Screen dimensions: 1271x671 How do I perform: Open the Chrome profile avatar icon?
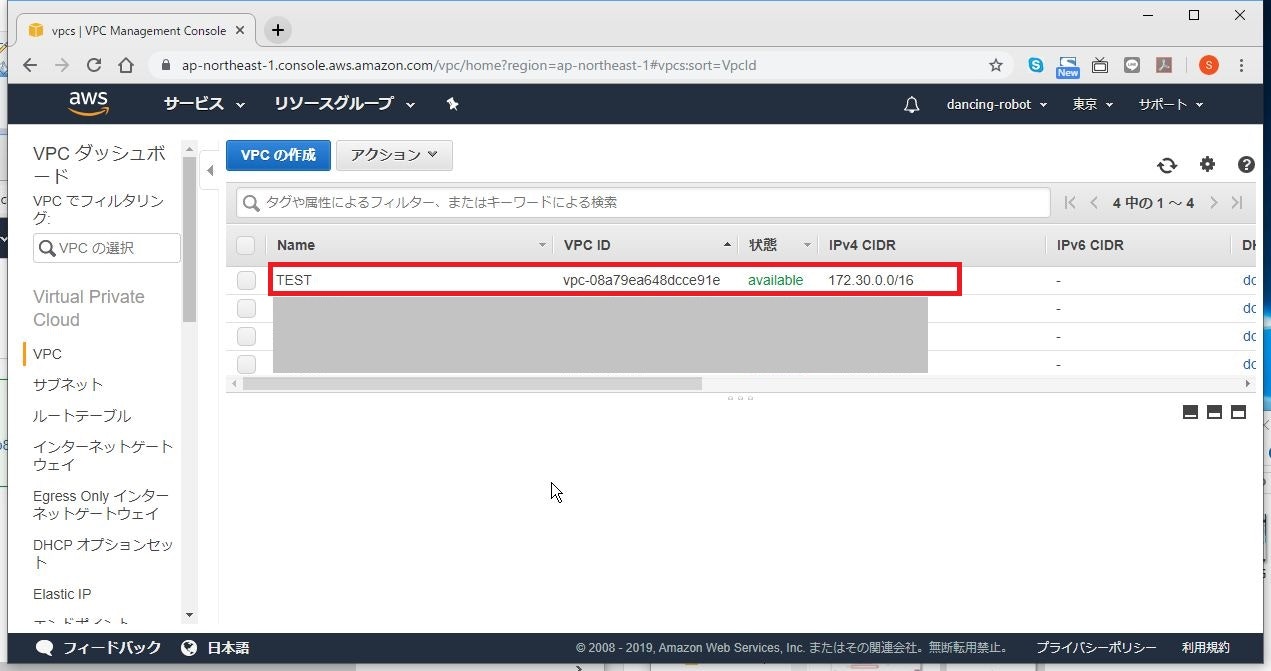click(x=1208, y=65)
